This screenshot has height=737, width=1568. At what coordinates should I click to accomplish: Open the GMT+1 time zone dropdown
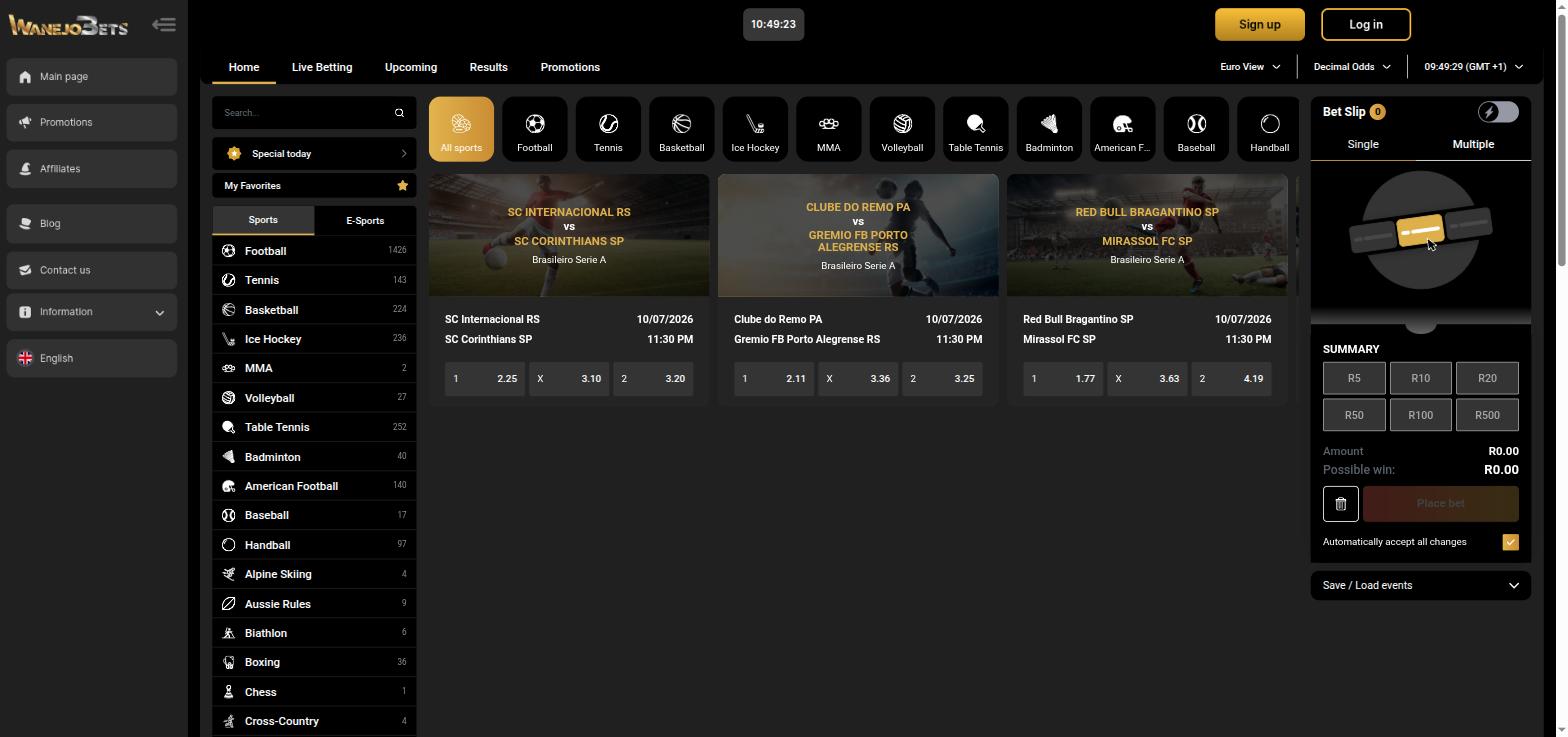point(1474,67)
